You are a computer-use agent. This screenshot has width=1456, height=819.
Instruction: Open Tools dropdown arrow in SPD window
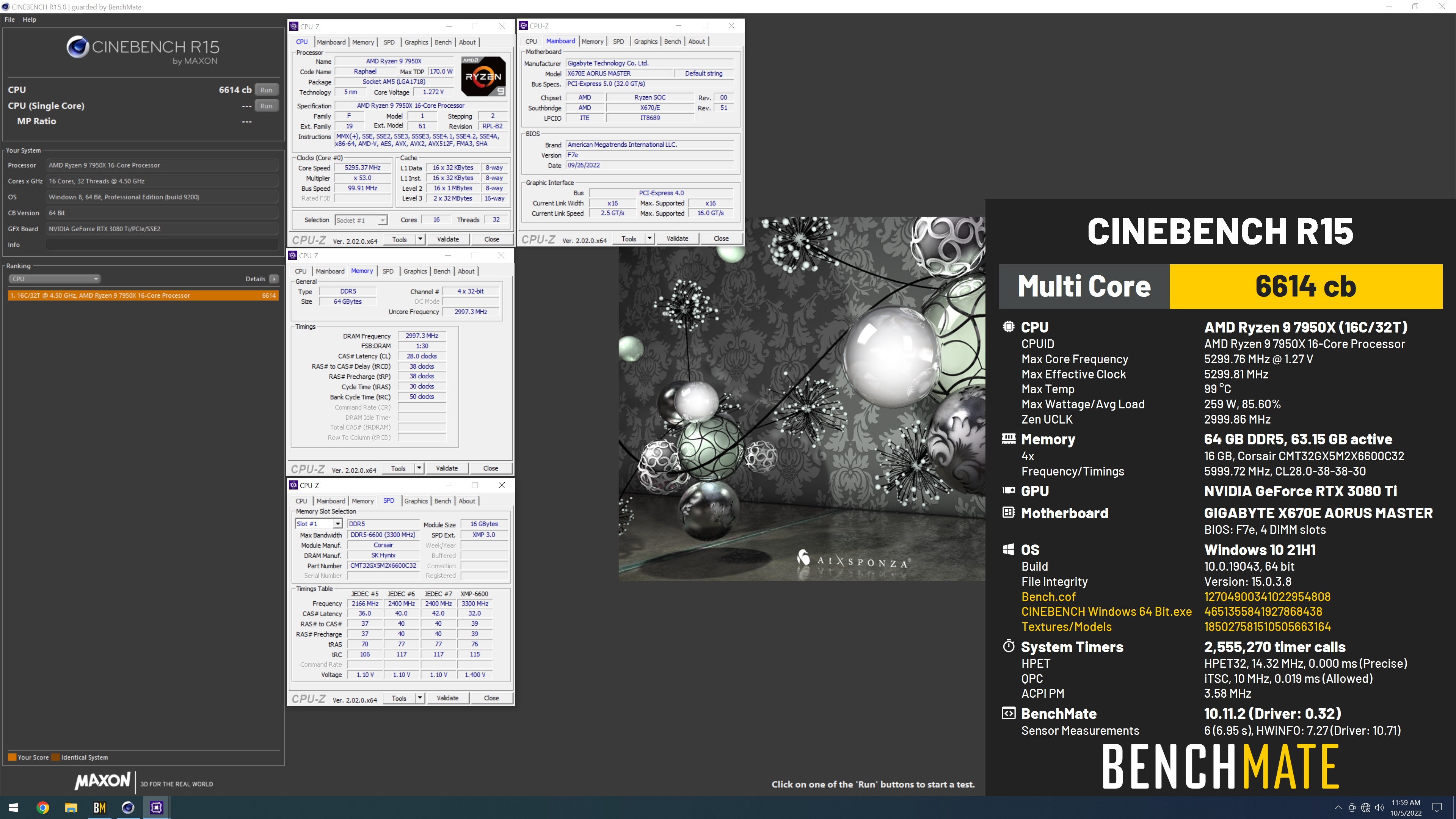(420, 698)
